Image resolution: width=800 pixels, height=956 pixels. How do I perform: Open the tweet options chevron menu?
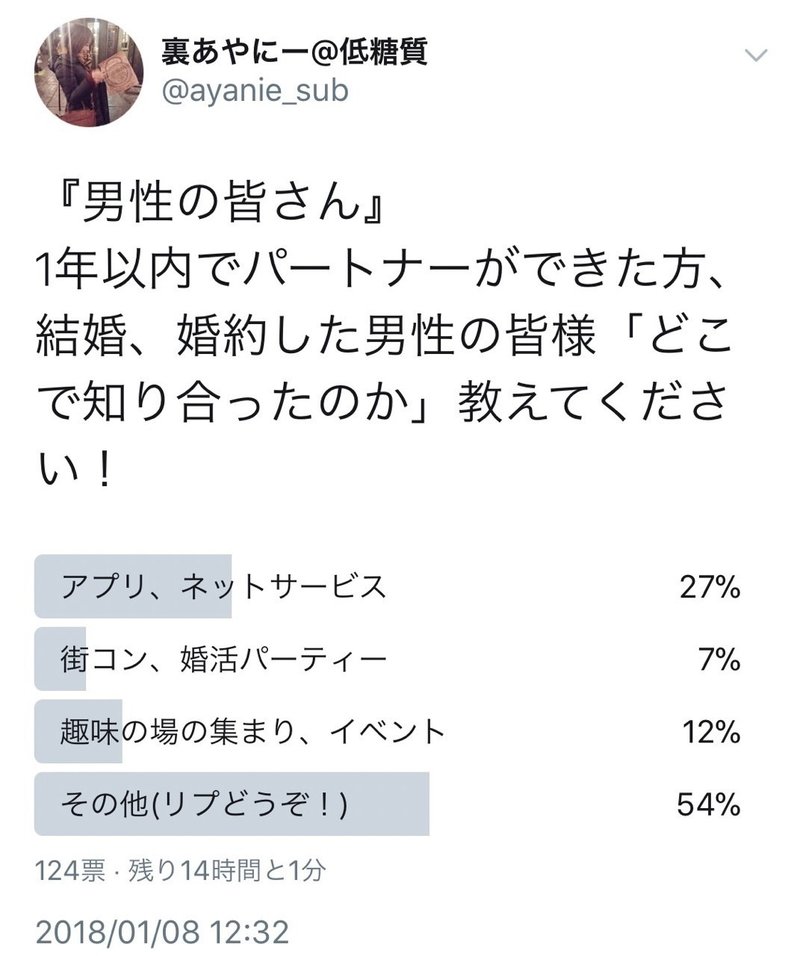click(756, 56)
